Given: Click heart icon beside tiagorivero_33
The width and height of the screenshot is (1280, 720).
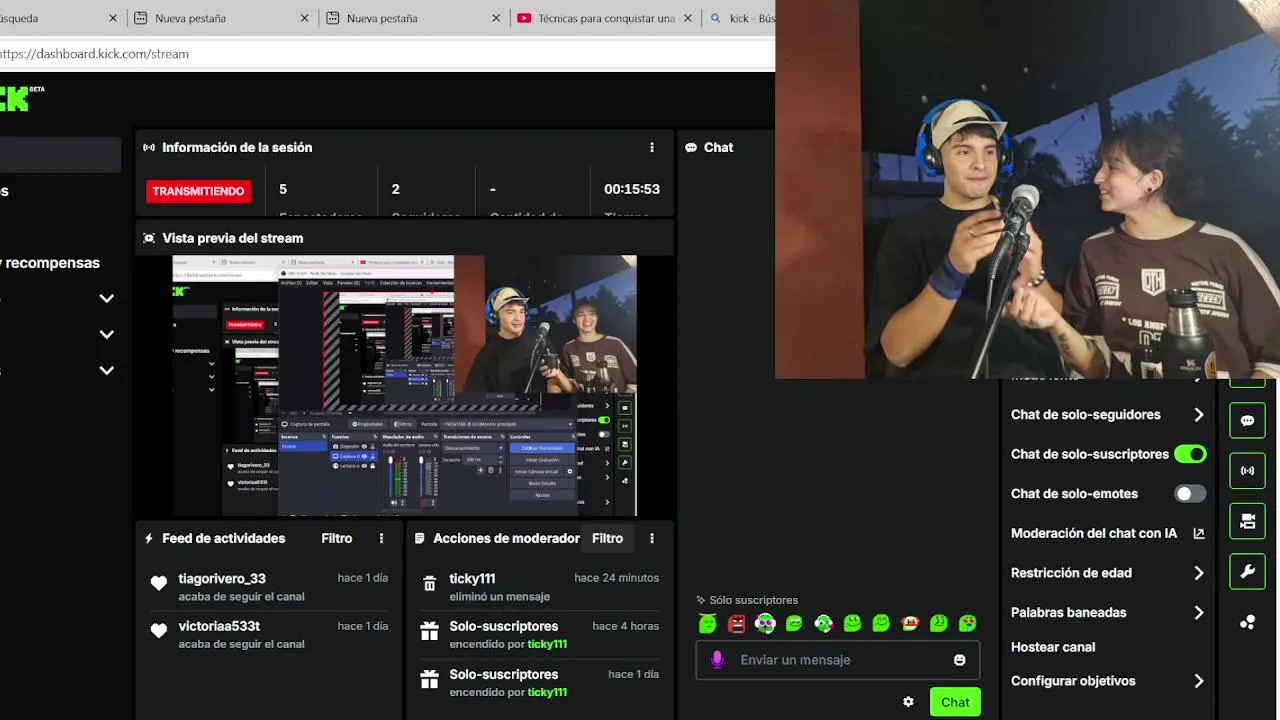Looking at the screenshot, I should coord(159,584).
